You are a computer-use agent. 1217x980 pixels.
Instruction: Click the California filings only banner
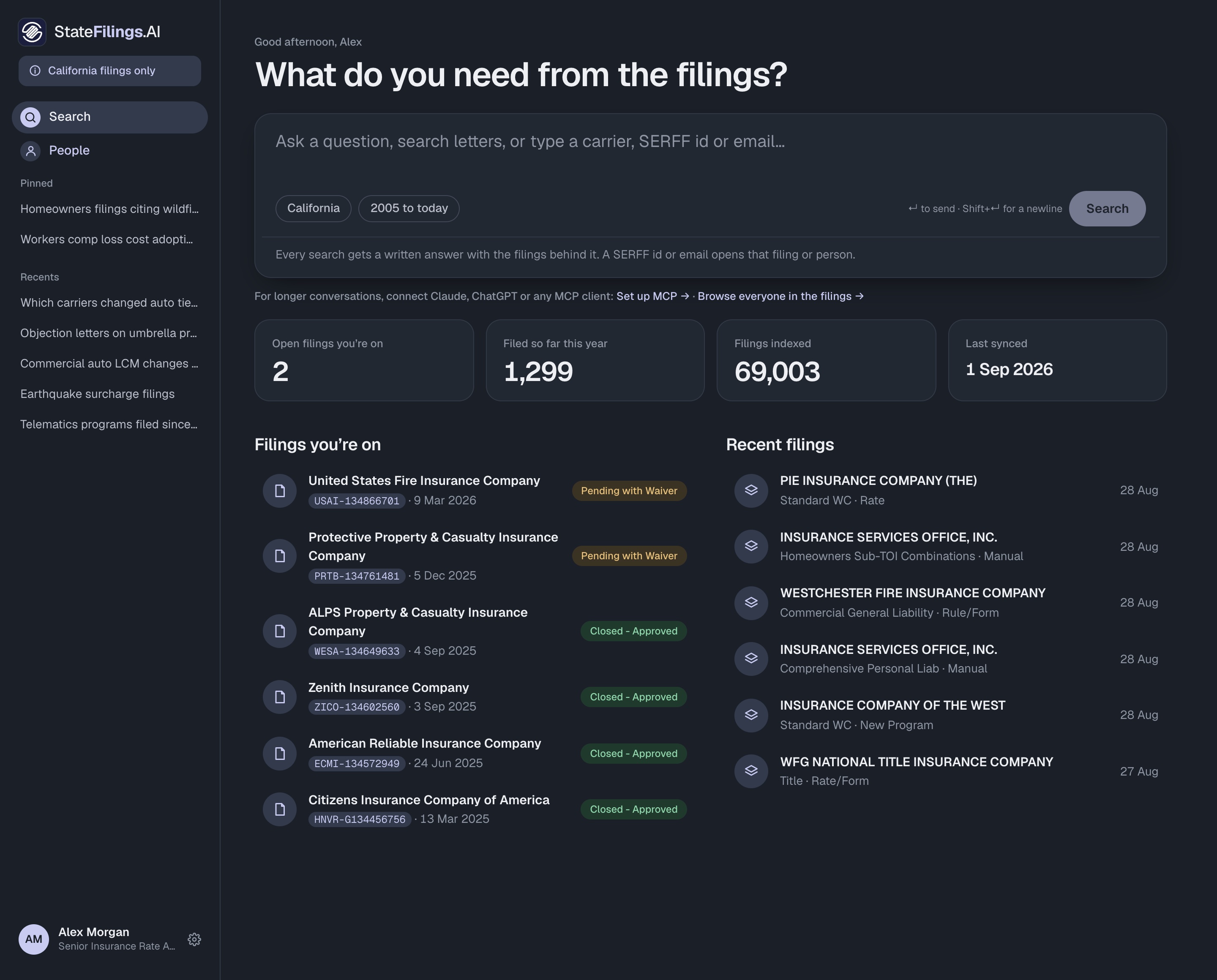click(109, 71)
